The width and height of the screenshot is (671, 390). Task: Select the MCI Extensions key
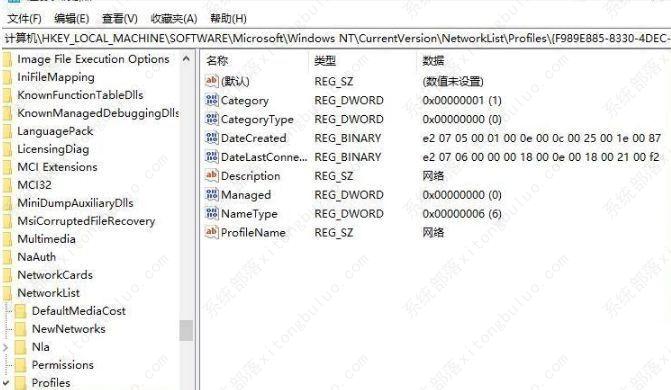pos(57,167)
